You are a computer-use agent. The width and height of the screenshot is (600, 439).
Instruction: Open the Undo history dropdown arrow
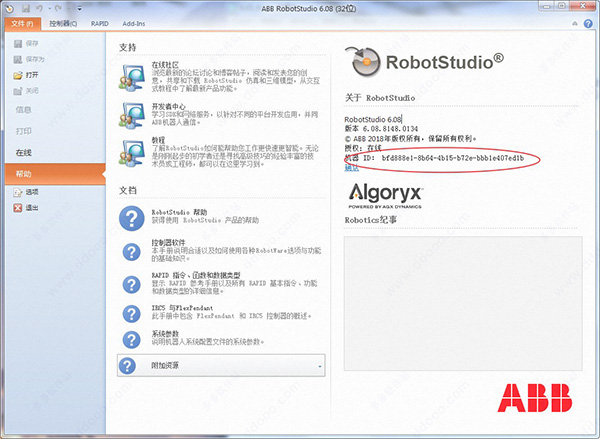50,8
